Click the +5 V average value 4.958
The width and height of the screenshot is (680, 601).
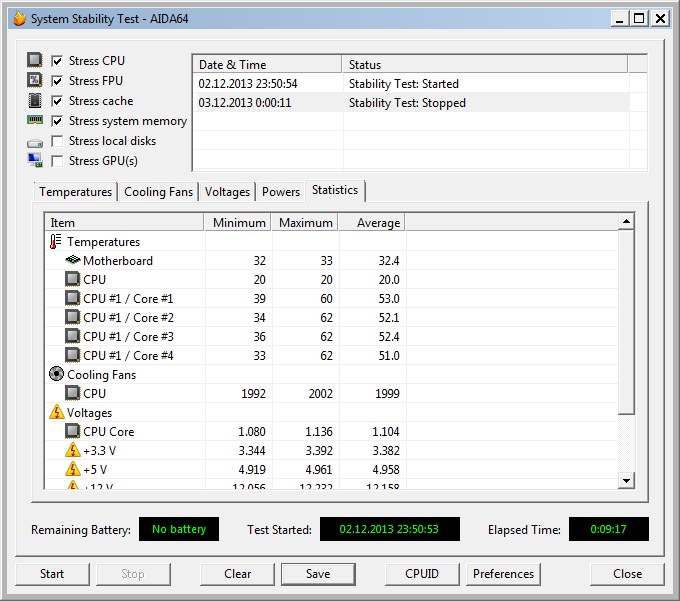coord(386,469)
